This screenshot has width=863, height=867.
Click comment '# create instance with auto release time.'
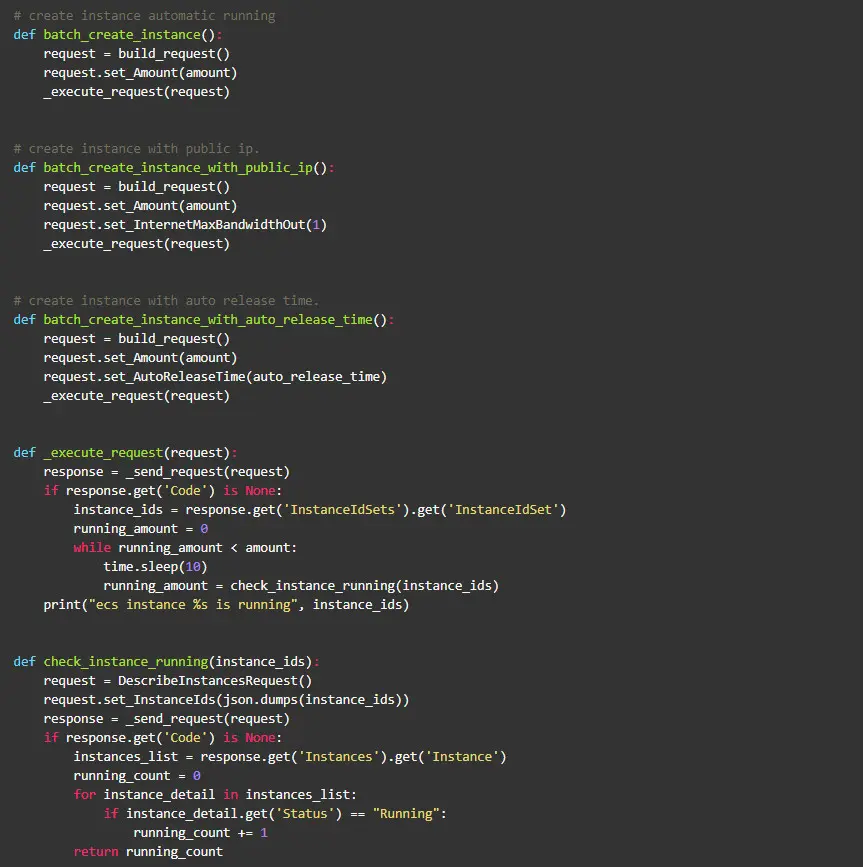(x=166, y=301)
